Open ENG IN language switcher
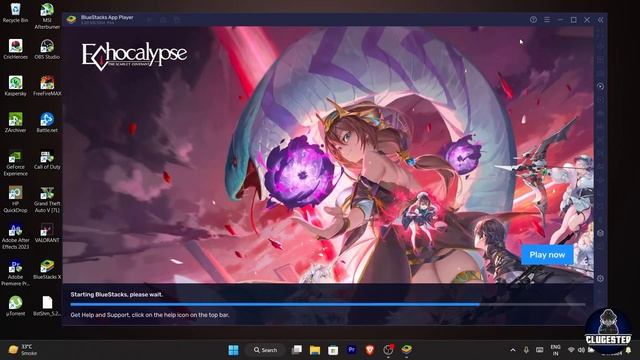The image size is (640, 360). (555, 350)
